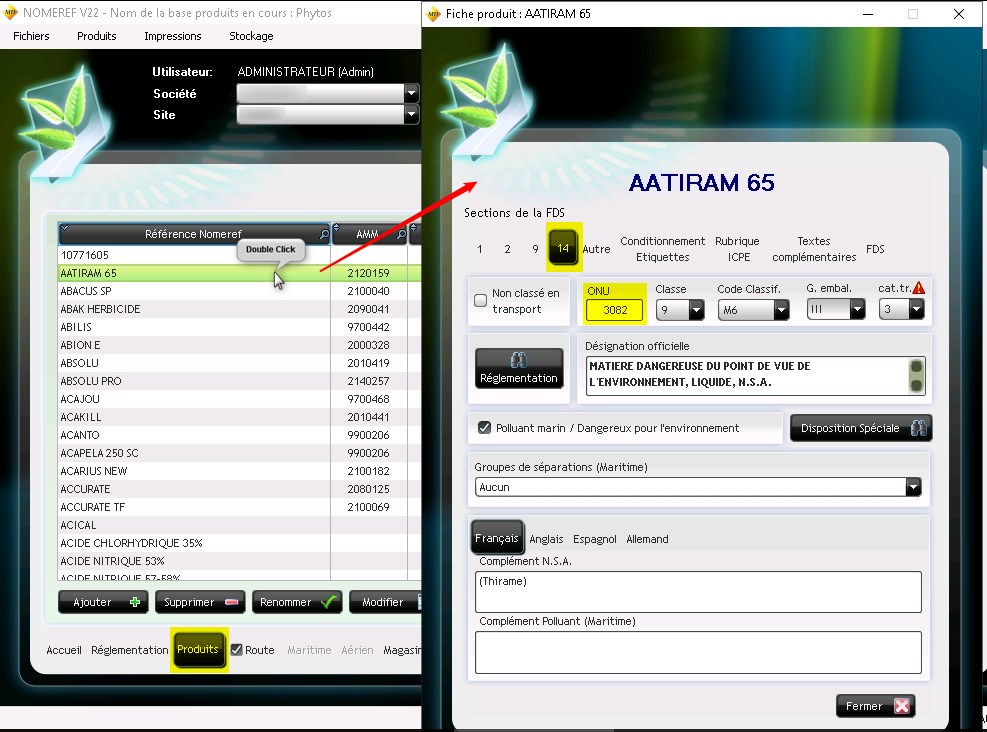Click the ONU number input field
The width and height of the screenshot is (987, 732).
(615, 310)
